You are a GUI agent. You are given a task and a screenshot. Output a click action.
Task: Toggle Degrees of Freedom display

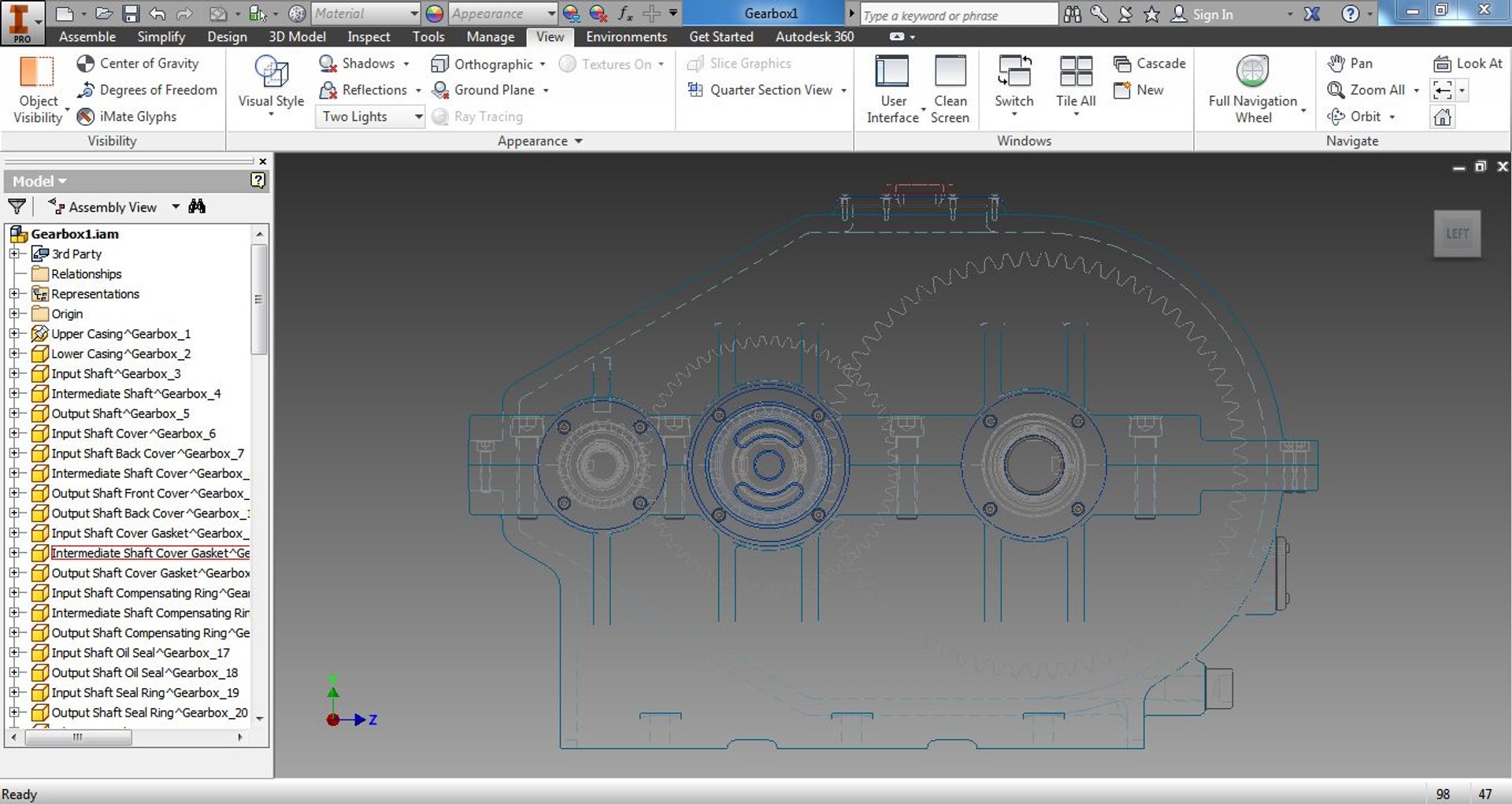(146, 90)
